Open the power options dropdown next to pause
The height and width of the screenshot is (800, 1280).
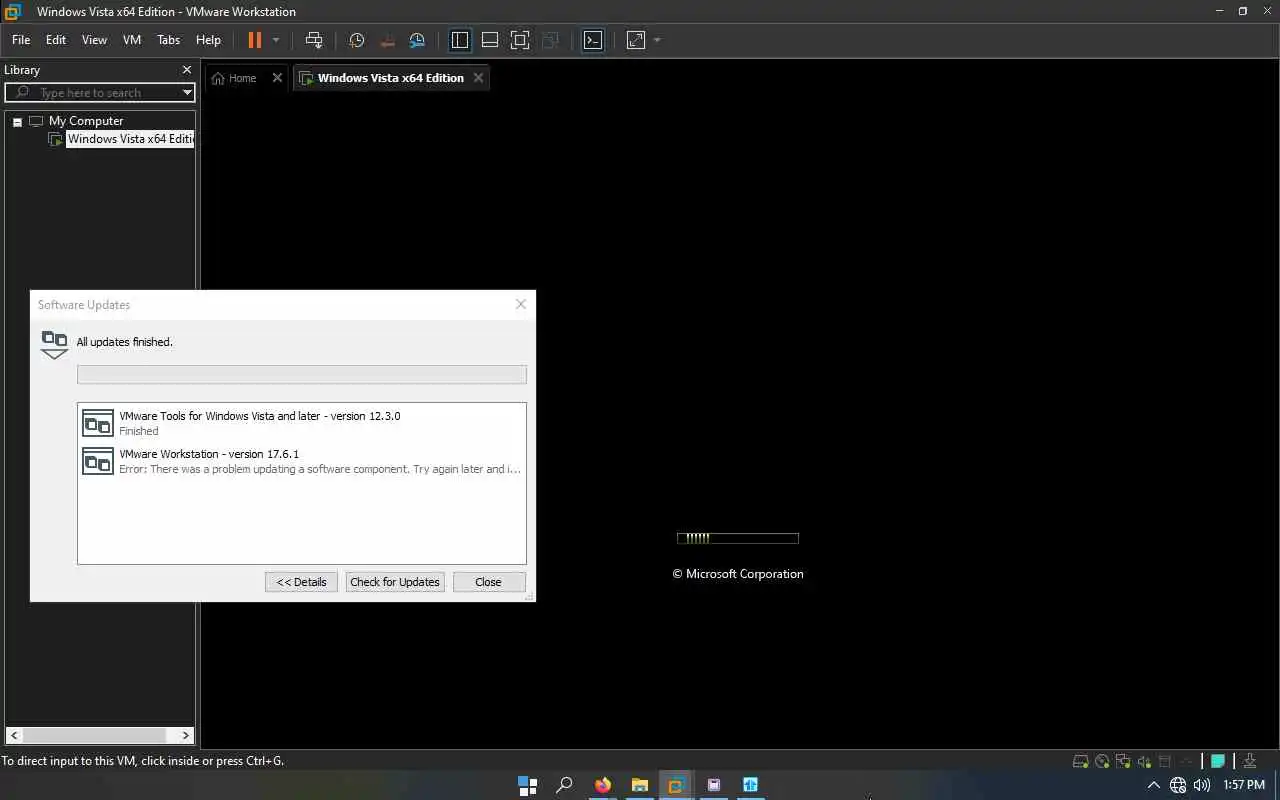[276, 40]
